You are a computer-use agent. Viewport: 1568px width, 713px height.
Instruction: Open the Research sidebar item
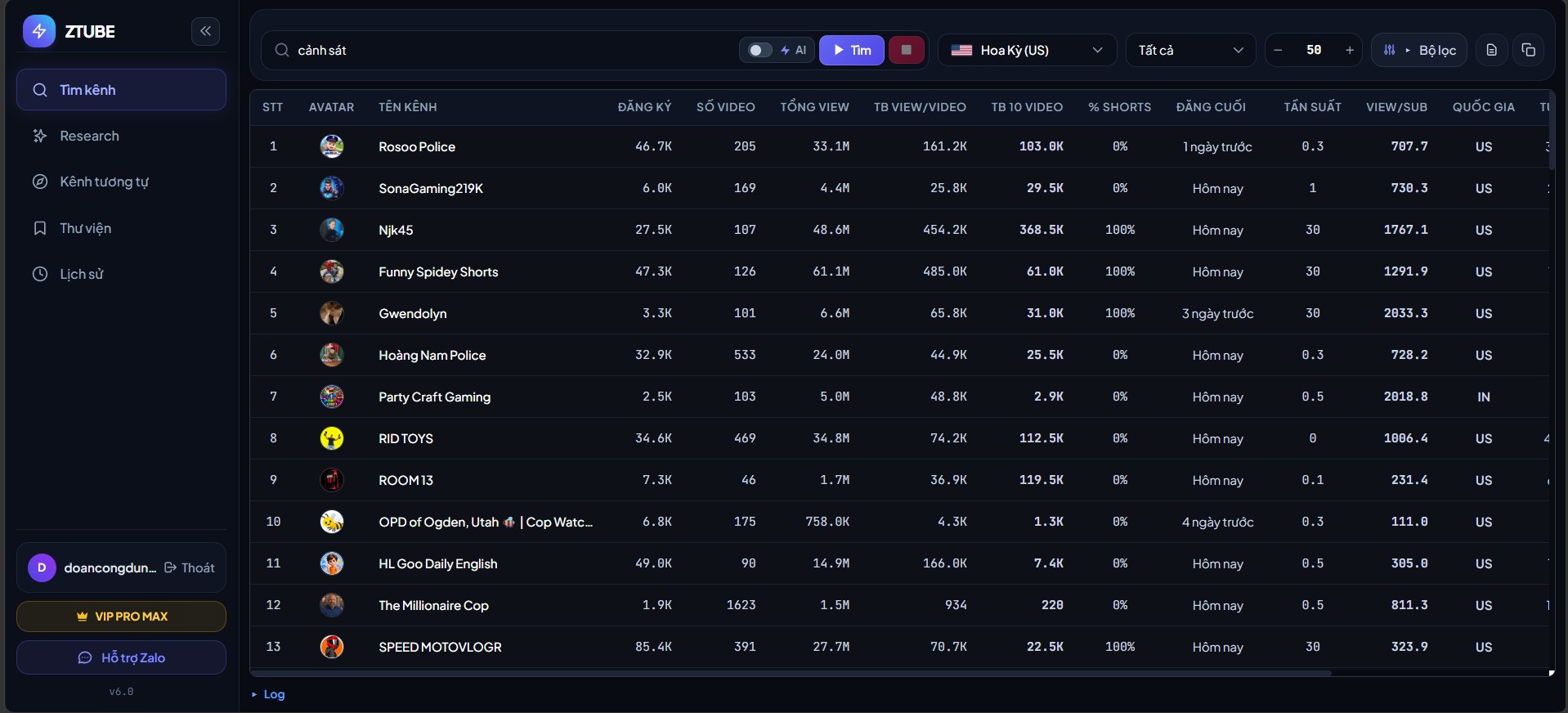click(x=121, y=136)
